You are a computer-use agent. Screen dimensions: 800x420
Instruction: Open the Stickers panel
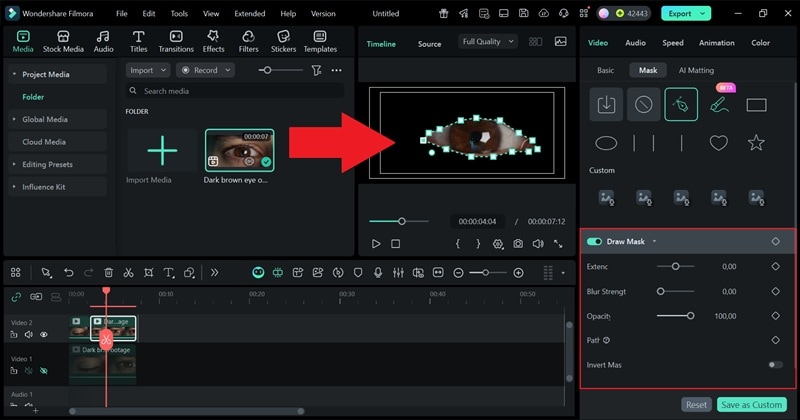pyautogui.click(x=283, y=41)
